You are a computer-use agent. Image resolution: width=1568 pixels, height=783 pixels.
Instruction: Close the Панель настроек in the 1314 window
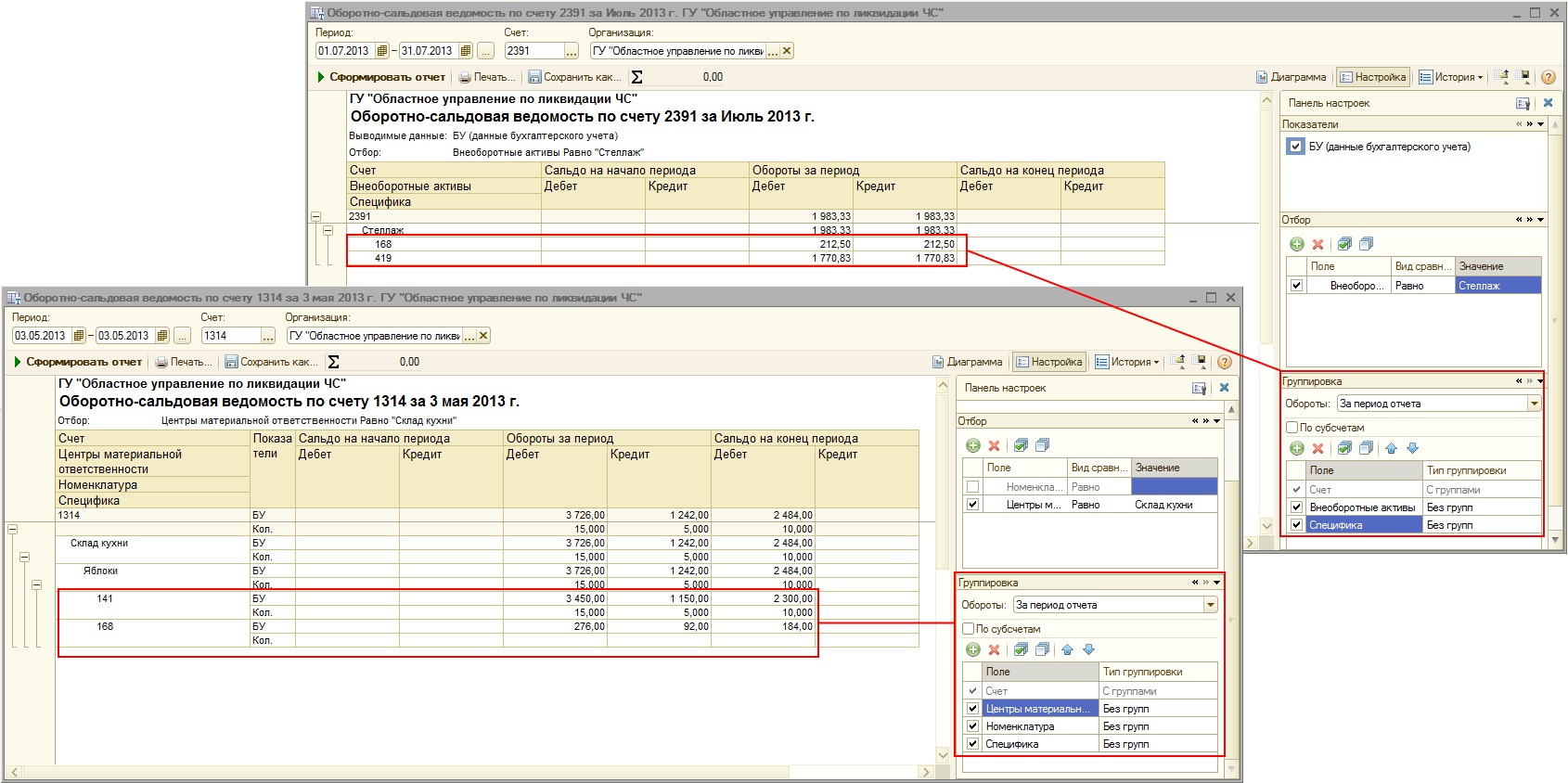coord(1224,388)
